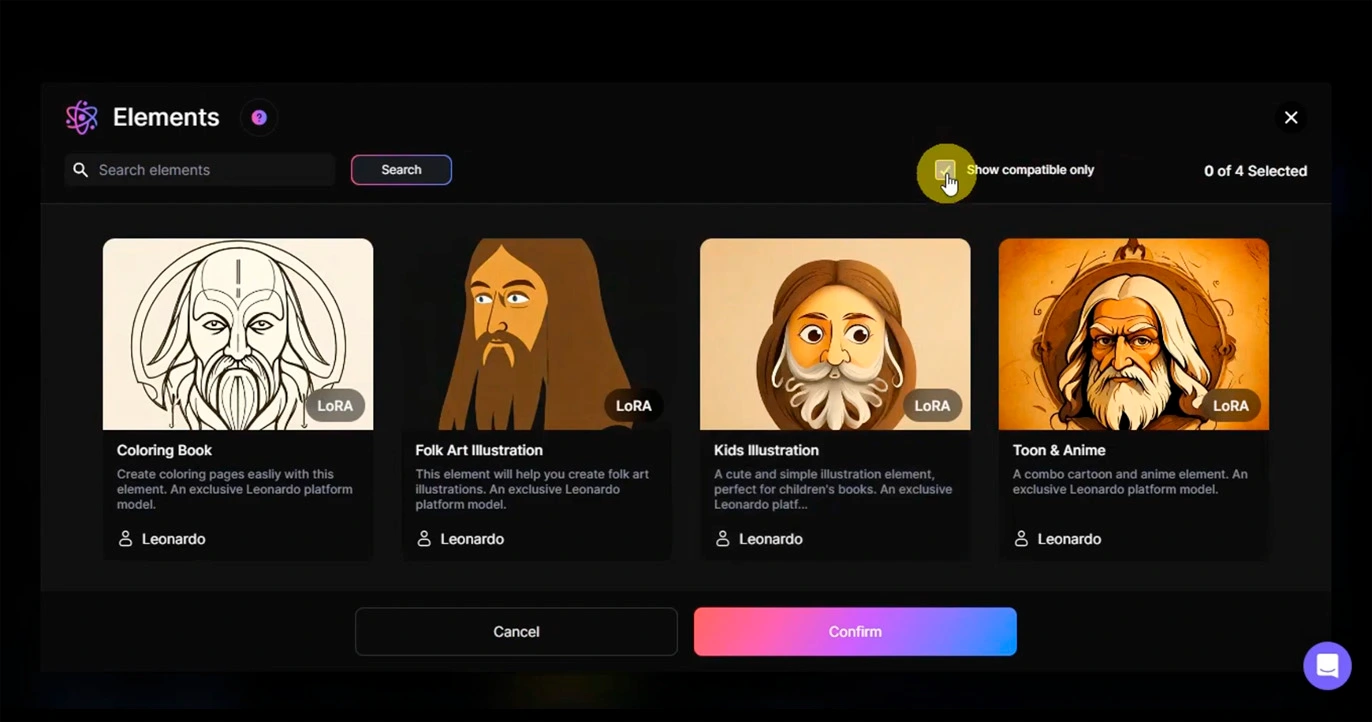
Task: Click the user icon under Coloring Book
Action: click(x=125, y=539)
